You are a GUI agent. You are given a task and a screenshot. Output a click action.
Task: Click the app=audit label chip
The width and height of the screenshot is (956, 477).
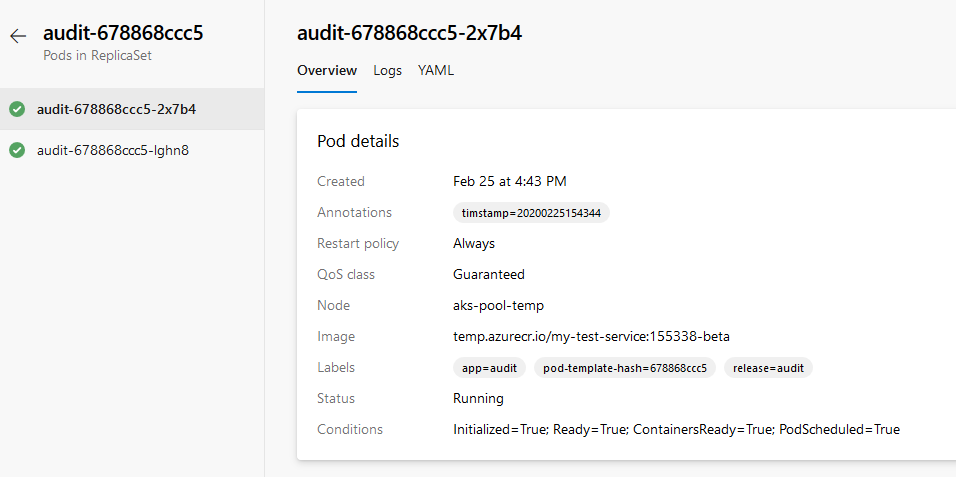tap(489, 368)
